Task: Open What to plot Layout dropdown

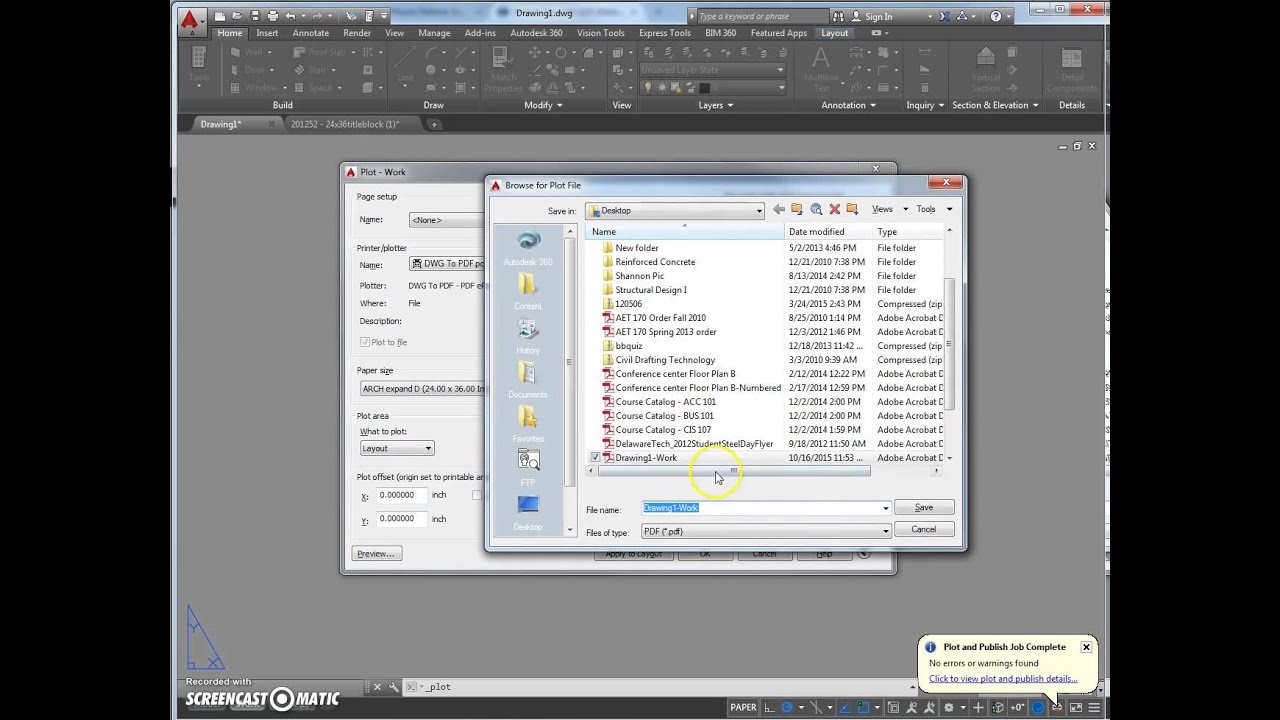Action: click(x=396, y=448)
